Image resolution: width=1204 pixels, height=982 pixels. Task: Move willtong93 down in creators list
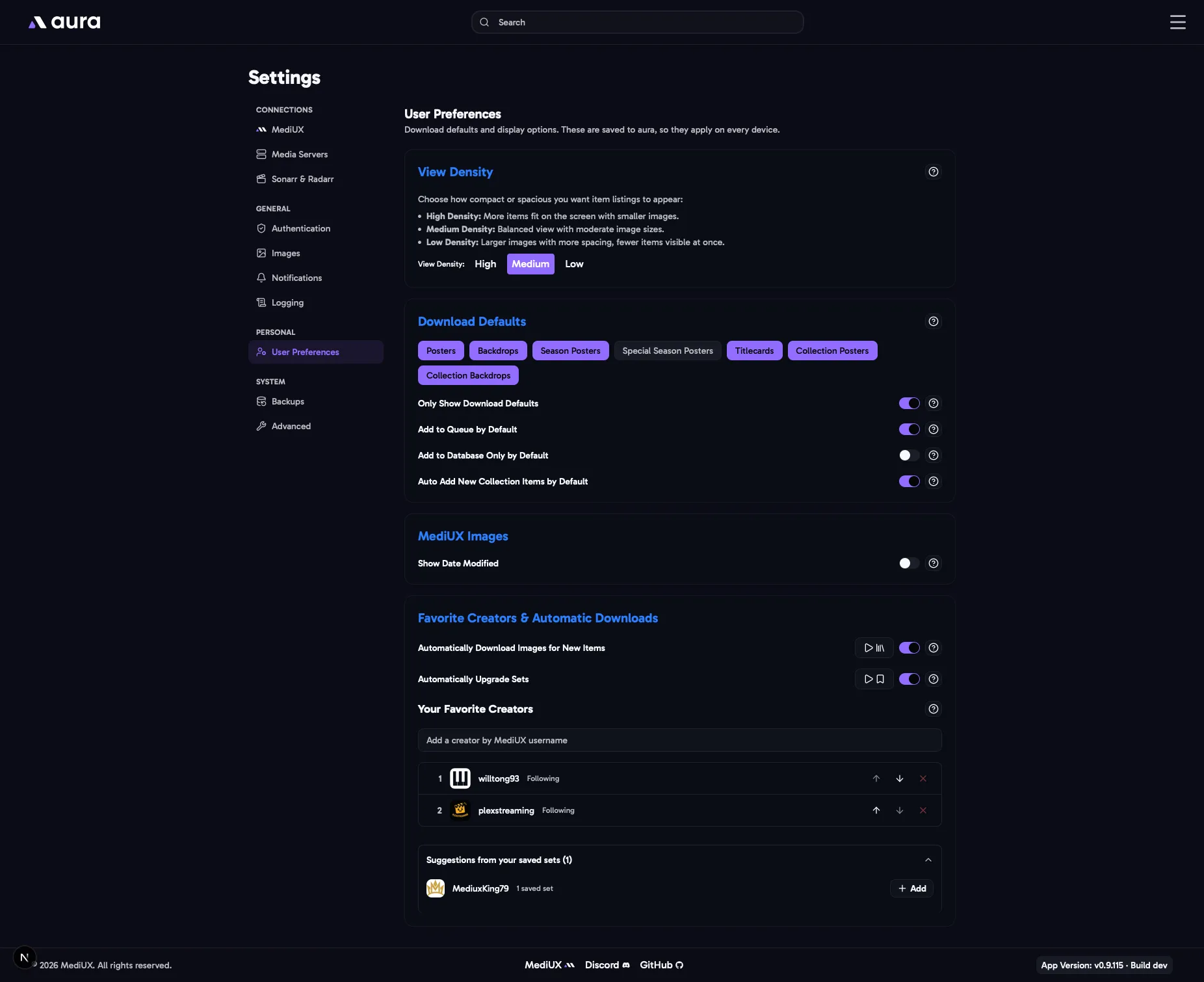click(900, 778)
